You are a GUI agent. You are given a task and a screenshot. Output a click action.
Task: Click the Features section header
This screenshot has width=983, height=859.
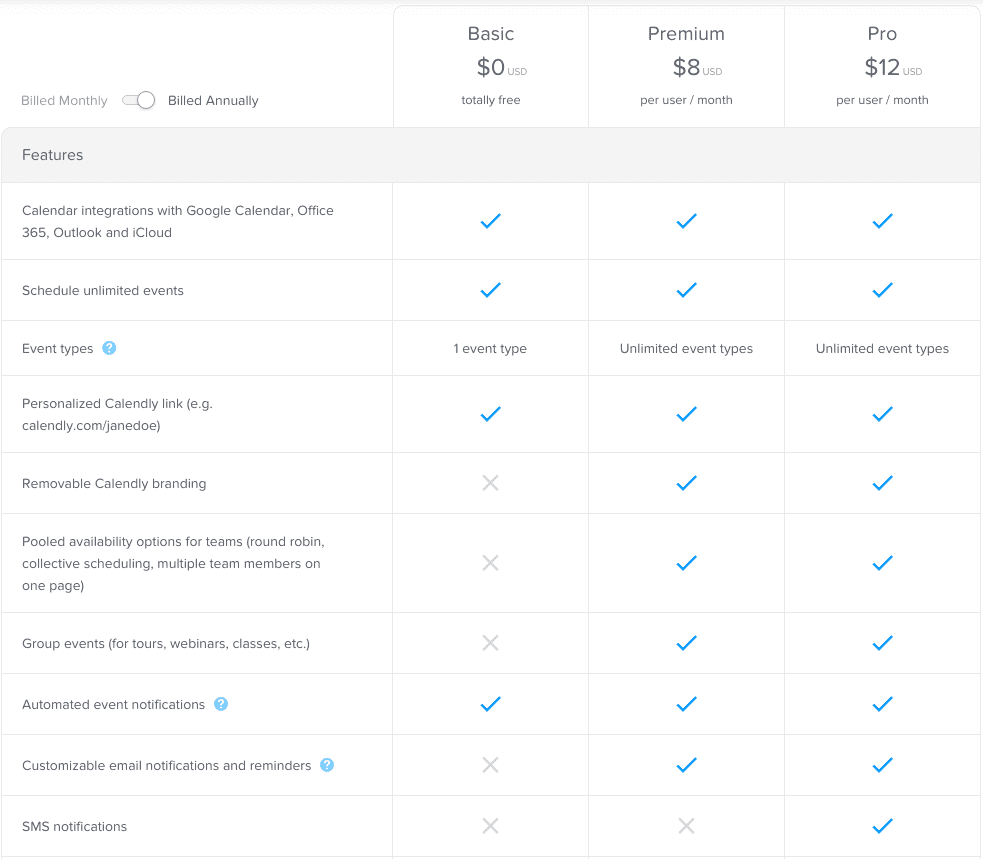(x=53, y=155)
